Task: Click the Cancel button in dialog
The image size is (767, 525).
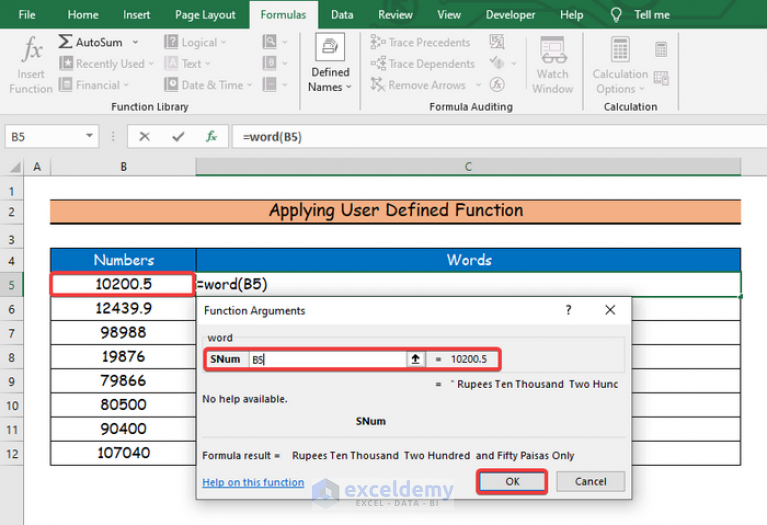Action: (590, 482)
